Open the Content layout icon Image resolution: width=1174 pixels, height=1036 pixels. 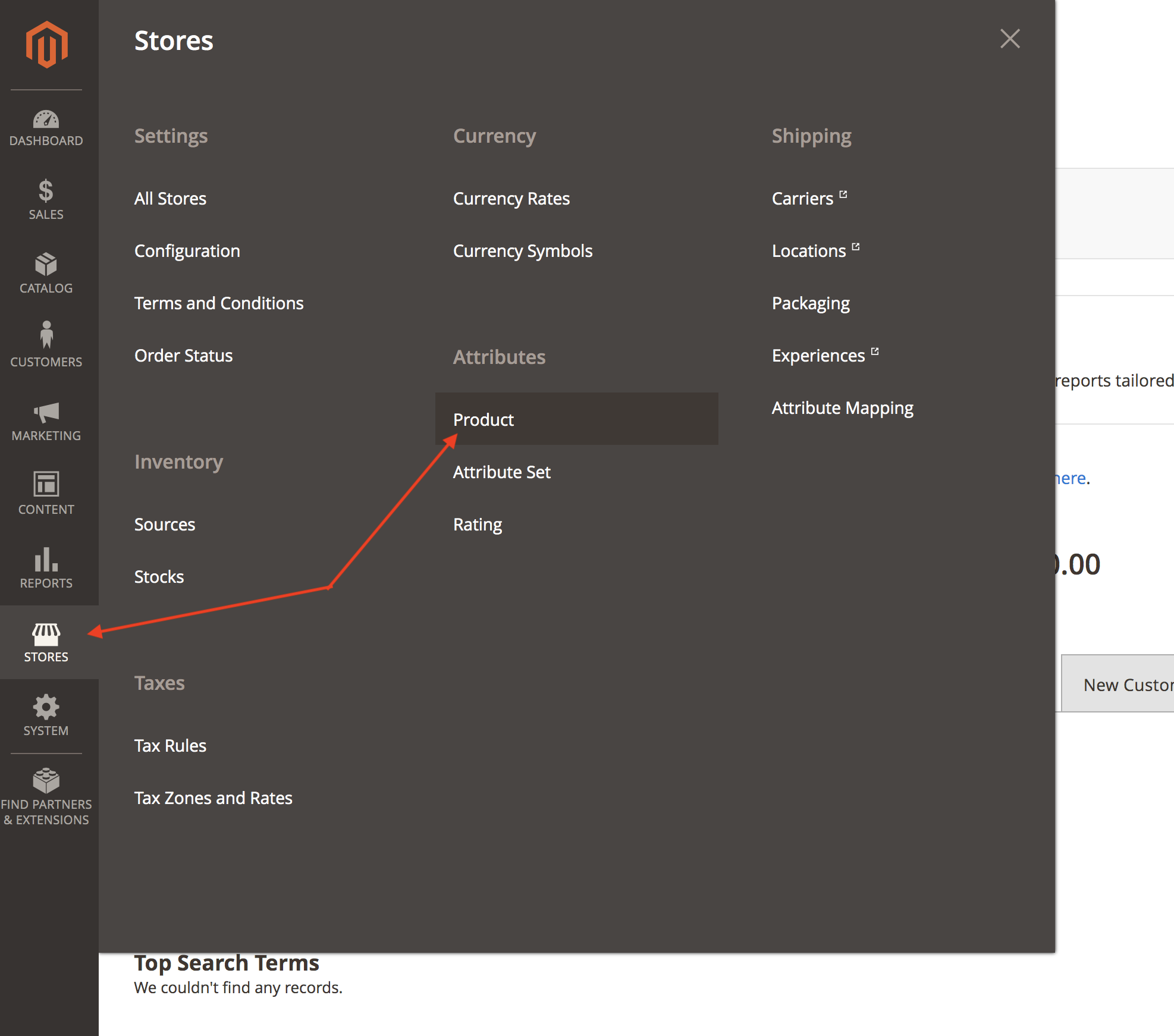[46, 484]
